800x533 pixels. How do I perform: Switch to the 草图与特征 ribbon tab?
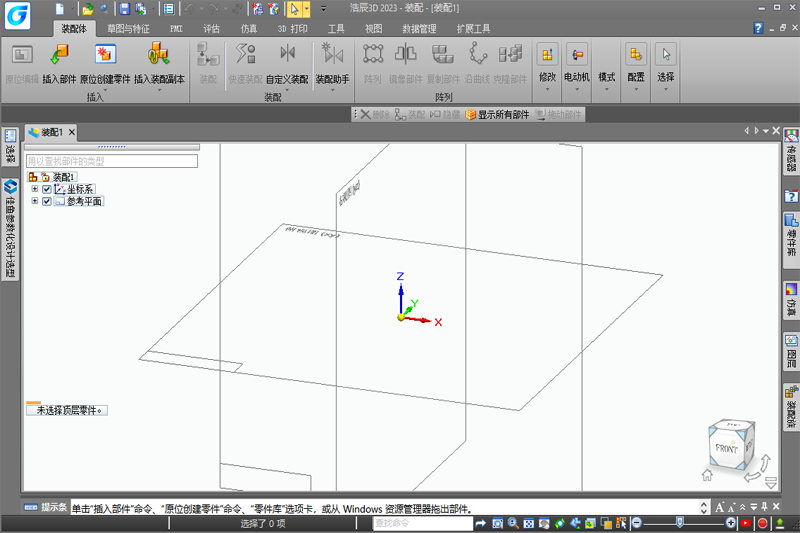[128, 29]
